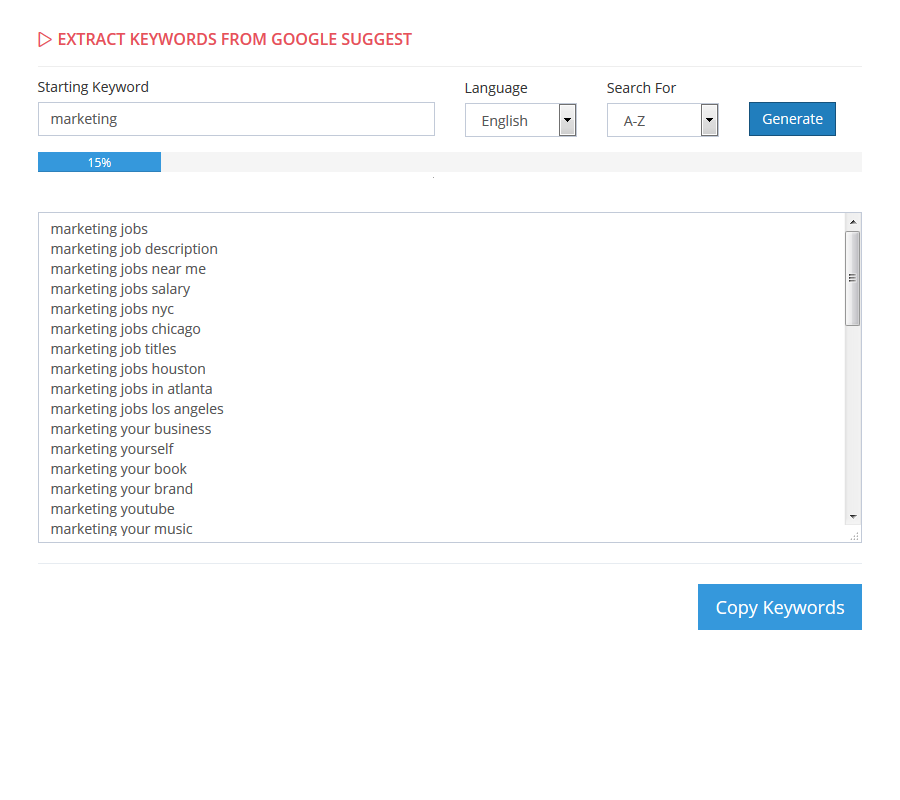Click the textarea resize grip corner

pos(855,537)
